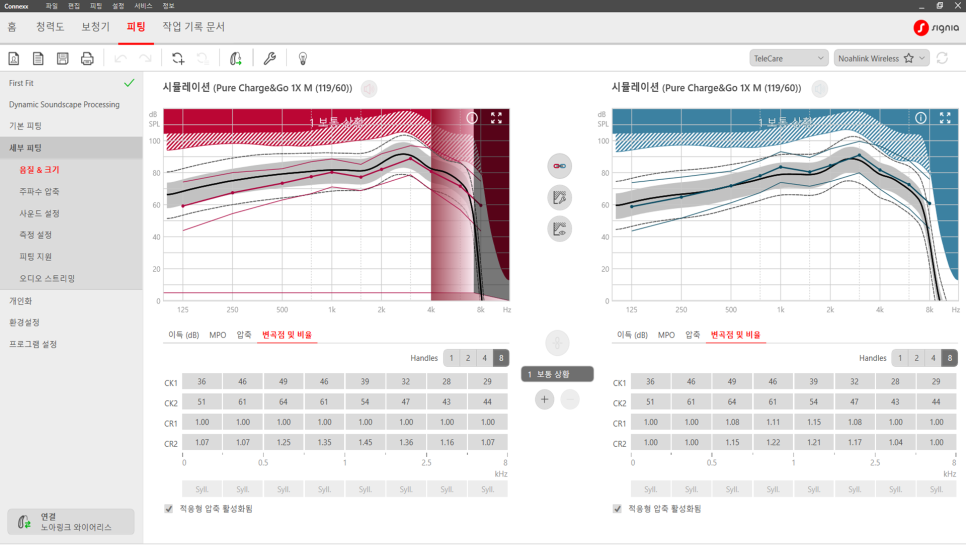966x545 pixels.
Task: Open the wrench tools icon
Action: pos(269,59)
